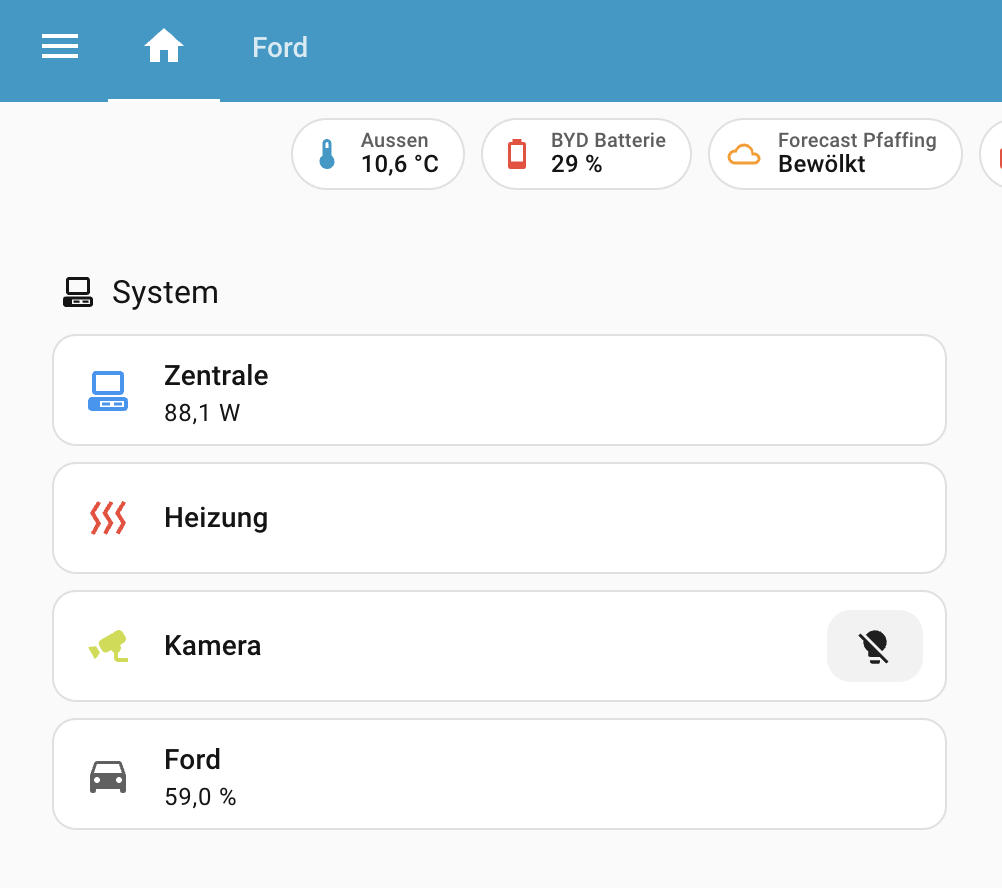Toggle the Kamera light-off button
This screenshot has width=1002, height=888.
point(874,646)
